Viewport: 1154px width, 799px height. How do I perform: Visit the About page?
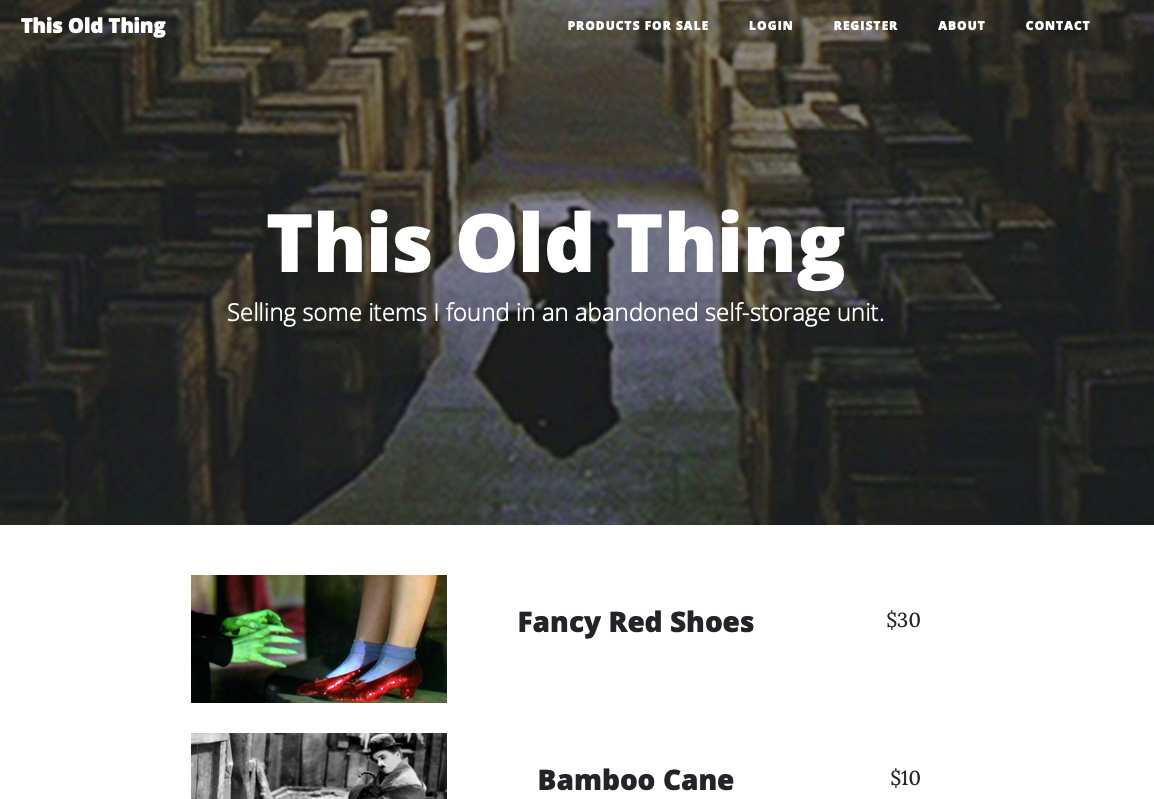[x=961, y=26]
